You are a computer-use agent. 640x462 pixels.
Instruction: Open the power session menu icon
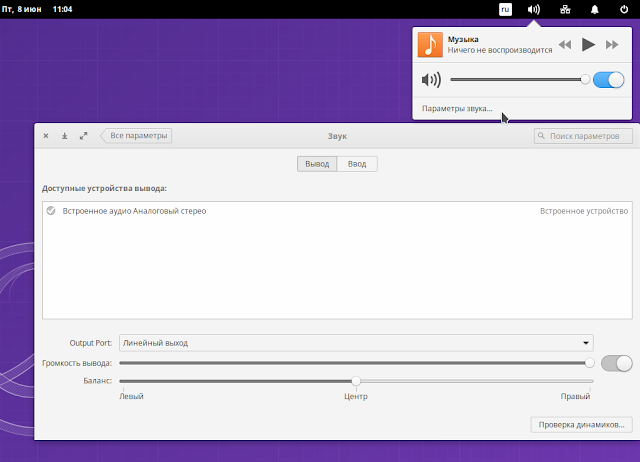(624, 9)
